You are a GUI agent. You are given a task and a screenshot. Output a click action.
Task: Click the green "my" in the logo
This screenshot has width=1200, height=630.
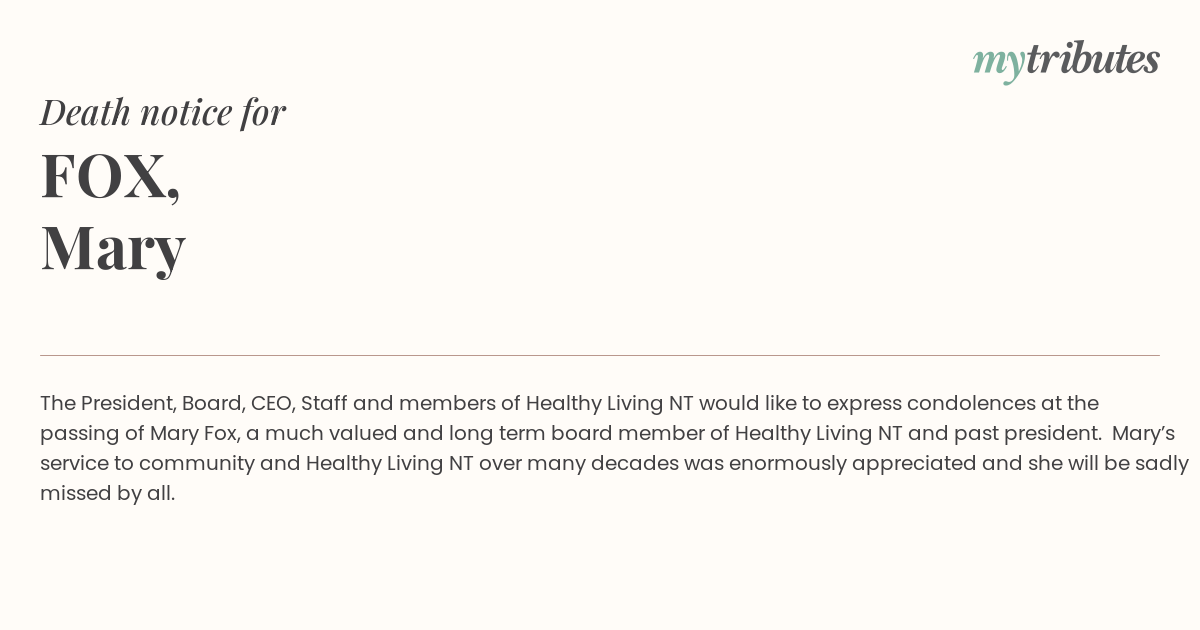[998, 64]
